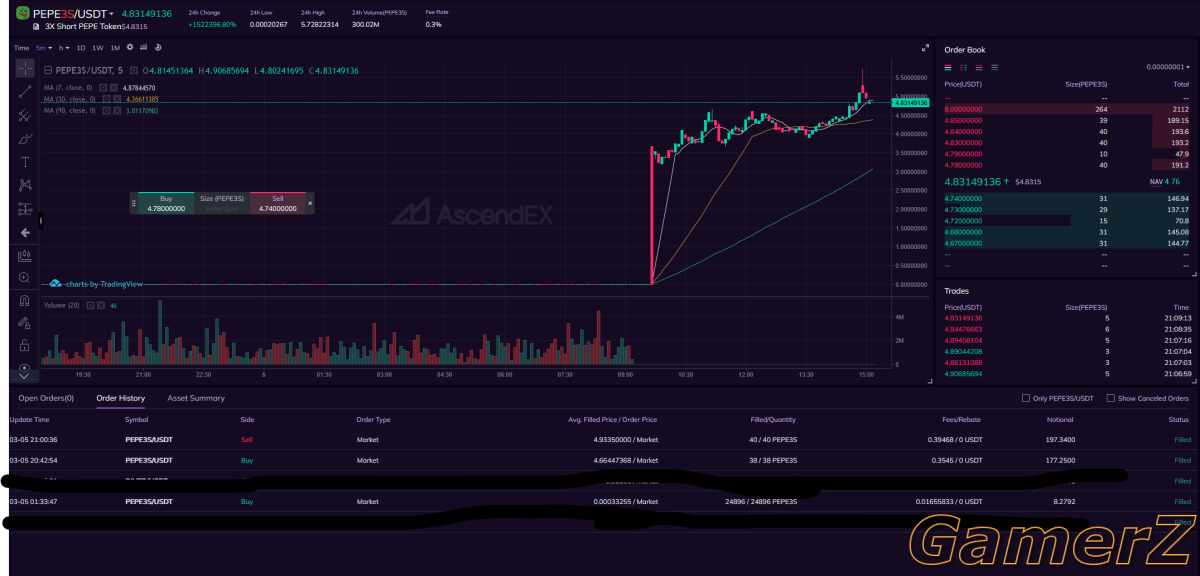
Task: Open the order book precision dropdown
Action: click(1168, 67)
